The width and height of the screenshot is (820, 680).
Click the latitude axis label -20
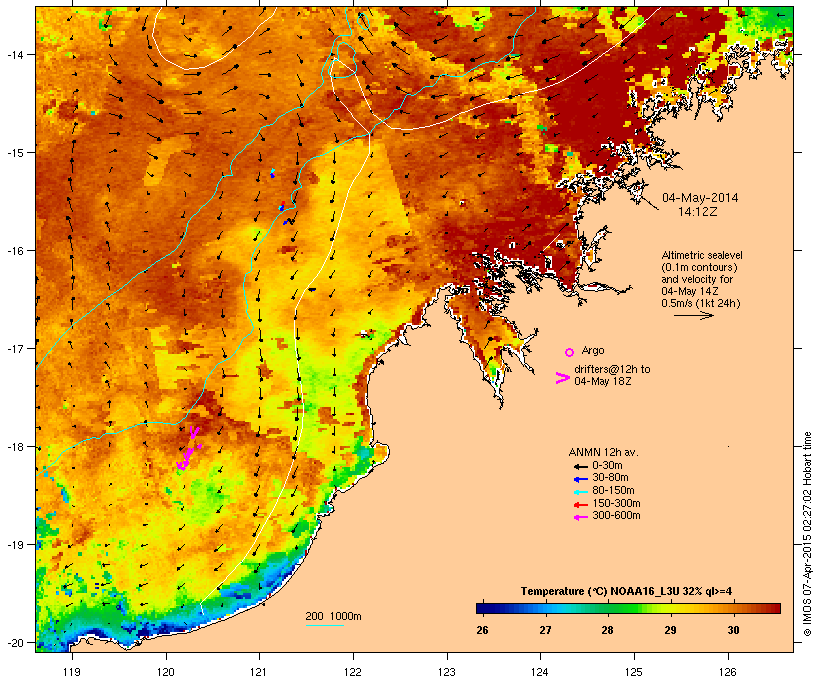pos(14,643)
